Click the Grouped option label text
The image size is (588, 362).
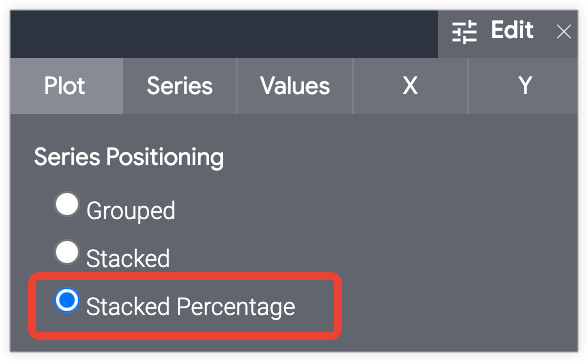point(130,211)
